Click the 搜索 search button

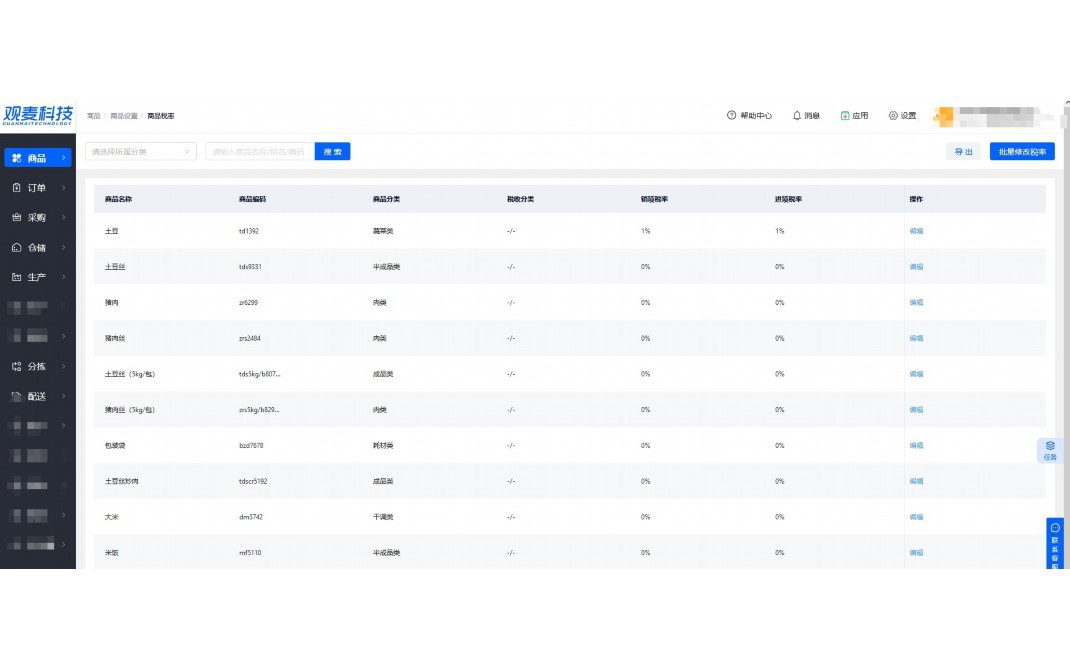click(332, 152)
